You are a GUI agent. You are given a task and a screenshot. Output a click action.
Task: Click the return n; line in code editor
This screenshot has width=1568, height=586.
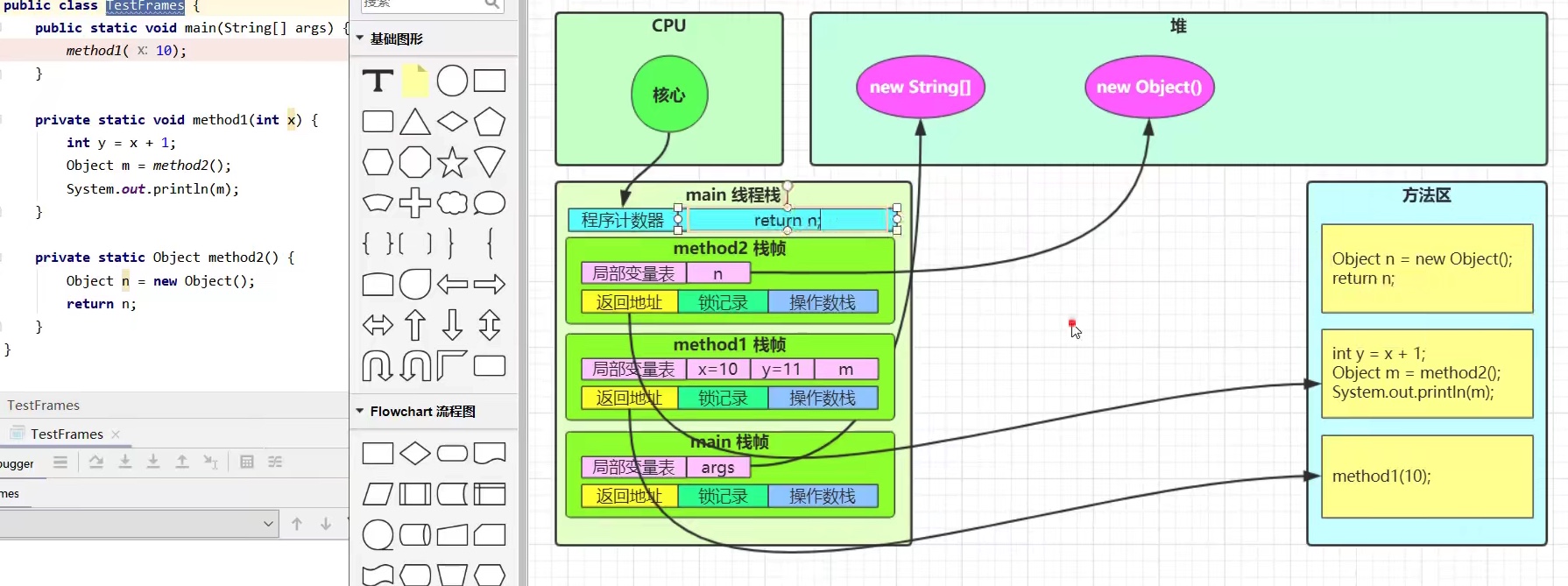(x=102, y=304)
